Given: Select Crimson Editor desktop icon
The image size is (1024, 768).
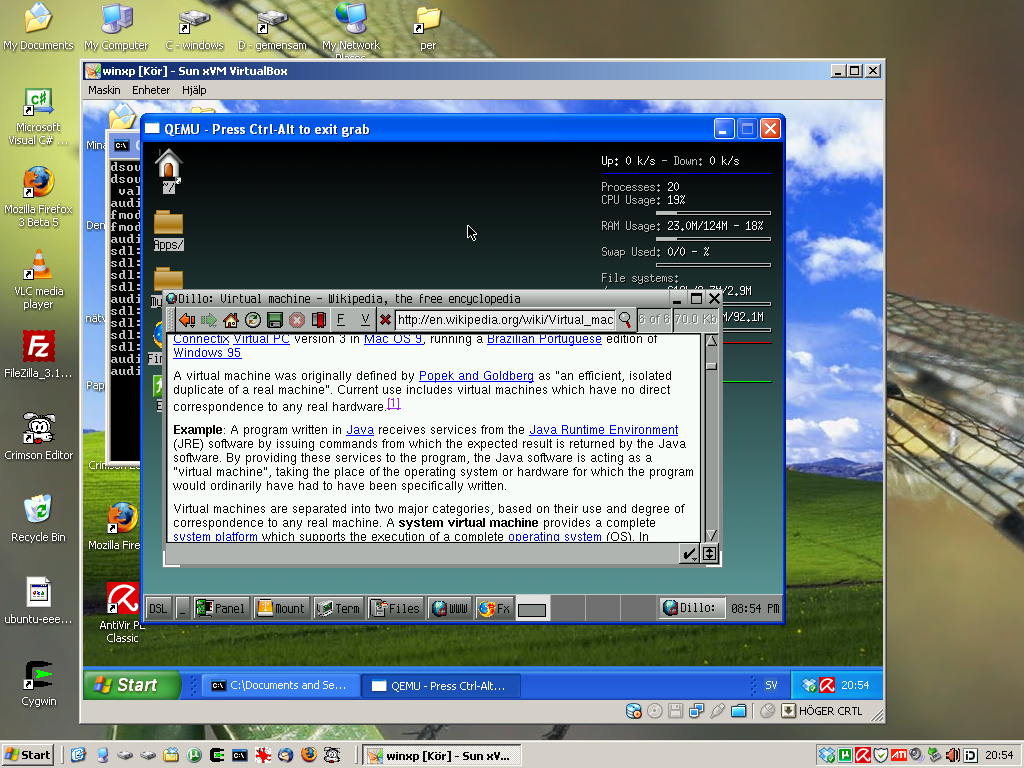Looking at the screenshot, I should click(39, 436).
